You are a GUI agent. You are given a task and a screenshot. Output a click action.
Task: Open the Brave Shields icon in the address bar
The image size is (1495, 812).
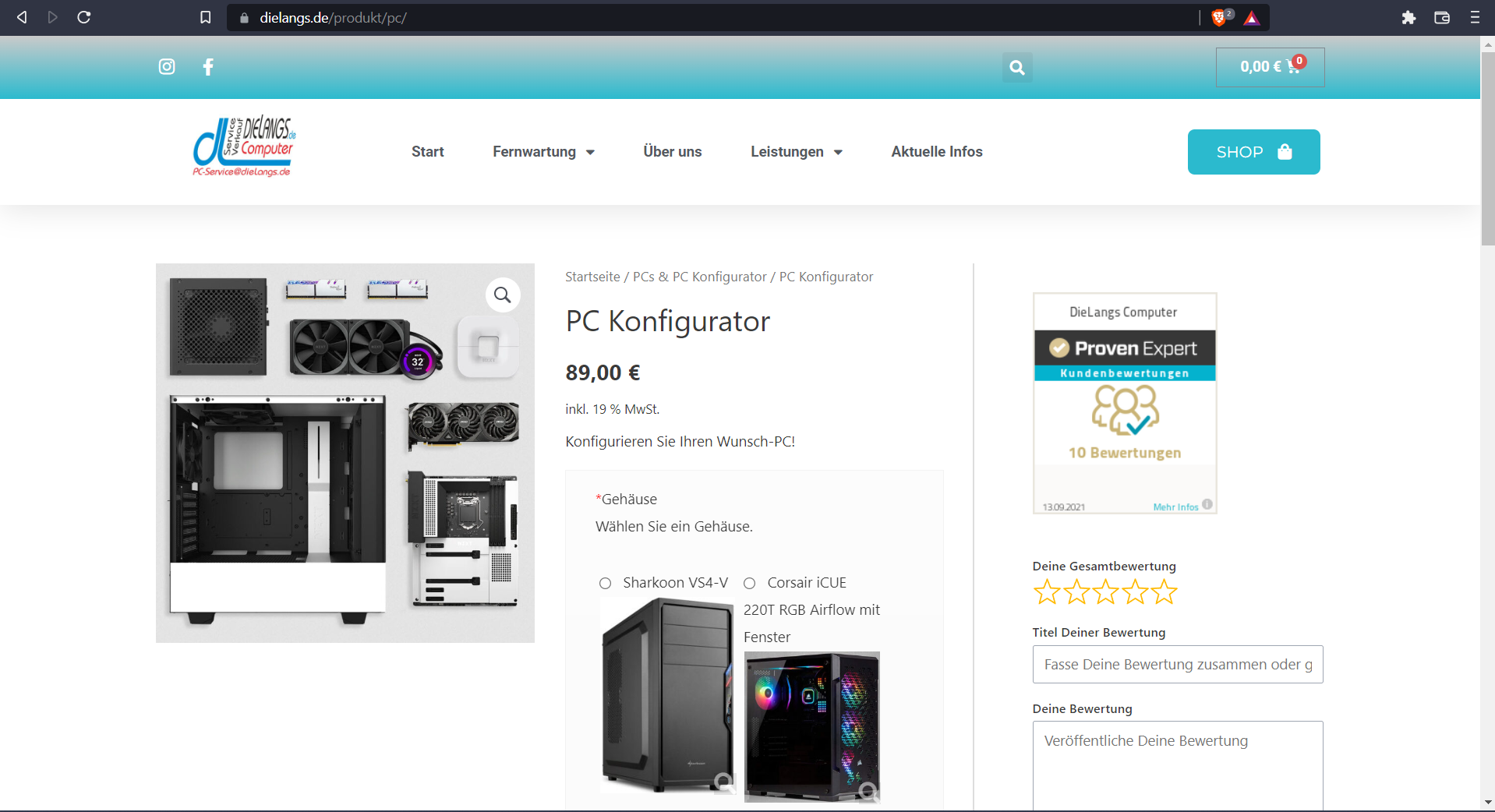pos(1218,17)
